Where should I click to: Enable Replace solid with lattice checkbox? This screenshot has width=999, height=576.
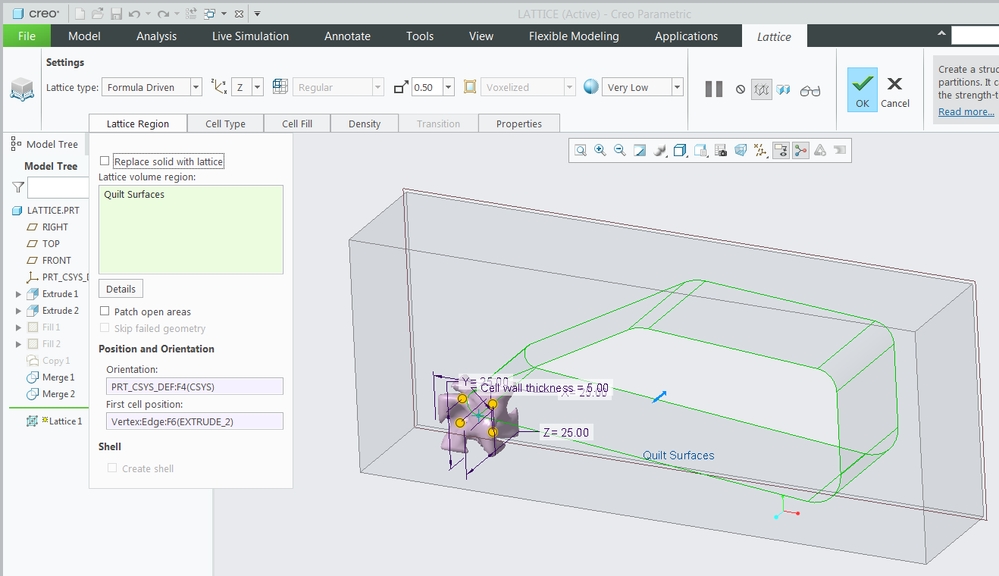105,161
